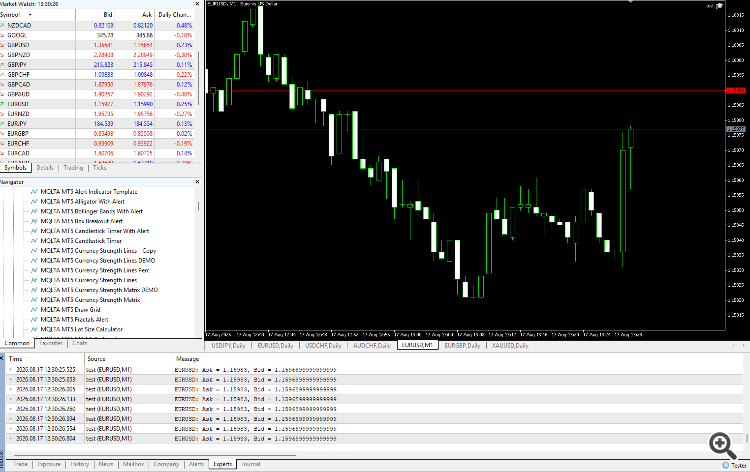Click the up-trend arrow icon beside NZDCAD

click(x=3, y=25)
